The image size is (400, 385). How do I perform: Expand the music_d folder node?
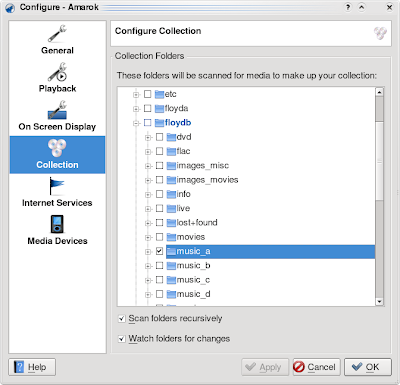148,295
